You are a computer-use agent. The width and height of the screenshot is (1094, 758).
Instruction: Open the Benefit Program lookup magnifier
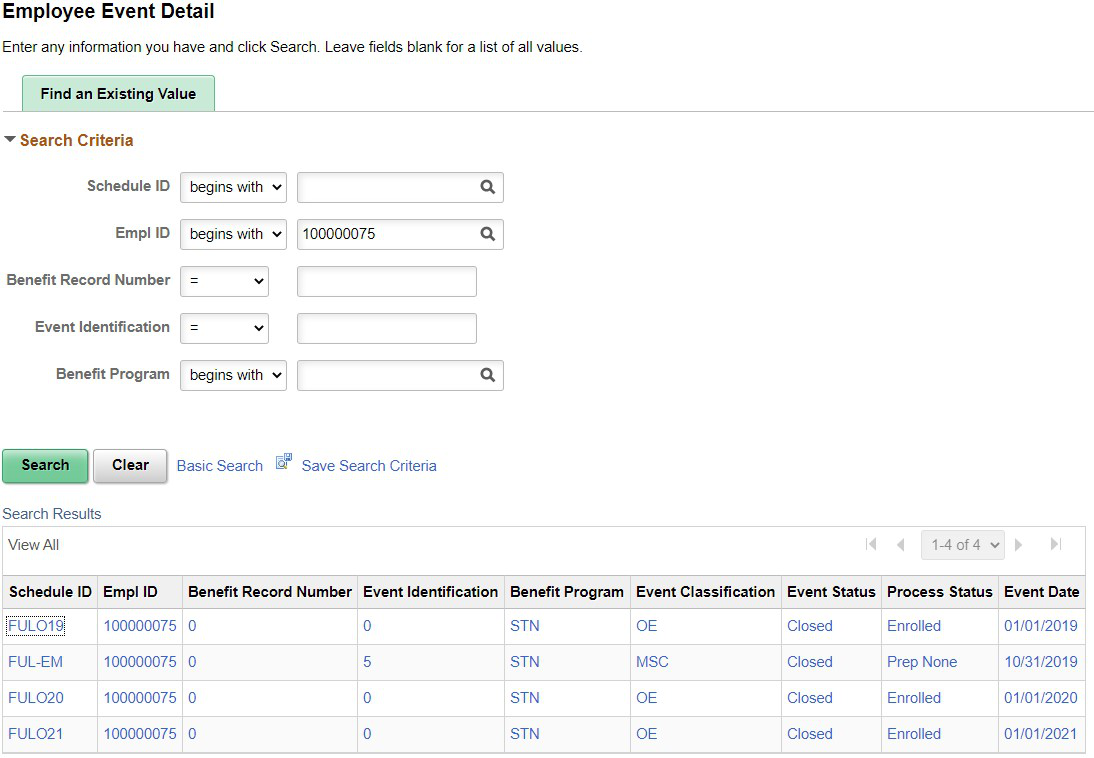pos(488,375)
